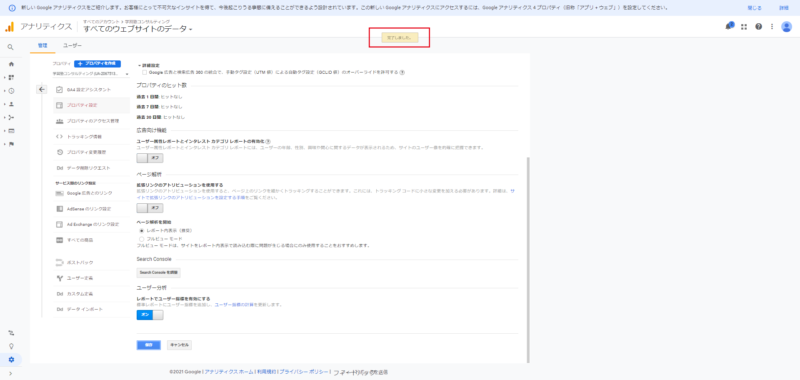Open AdSense のリンク設定
The width and height of the screenshot is (800, 380).
89,209
